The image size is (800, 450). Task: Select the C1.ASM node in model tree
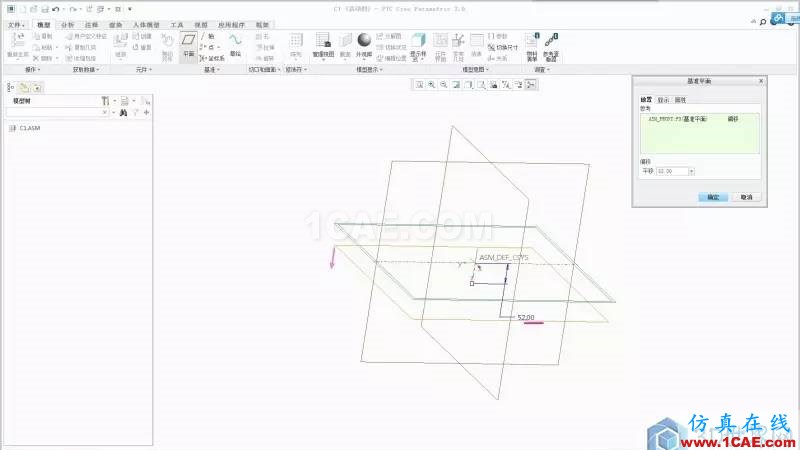point(24,128)
